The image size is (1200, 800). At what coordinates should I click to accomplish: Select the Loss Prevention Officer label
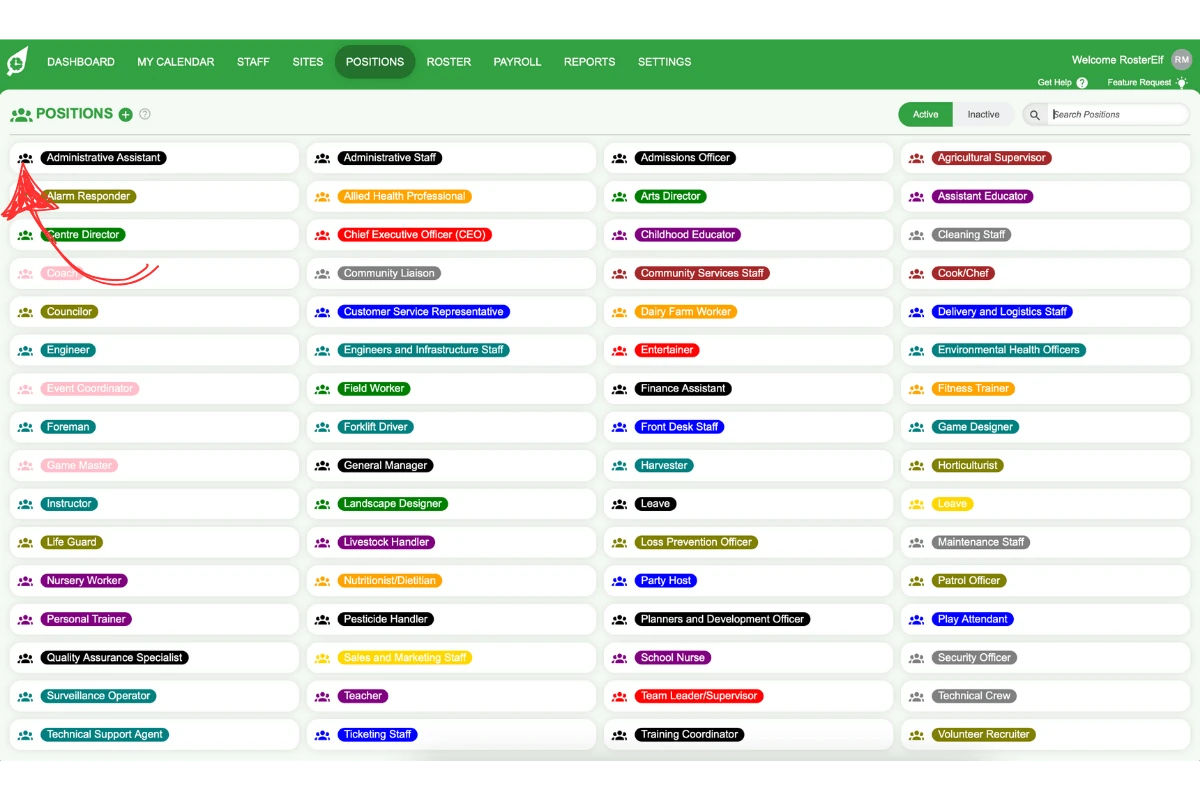click(697, 543)
